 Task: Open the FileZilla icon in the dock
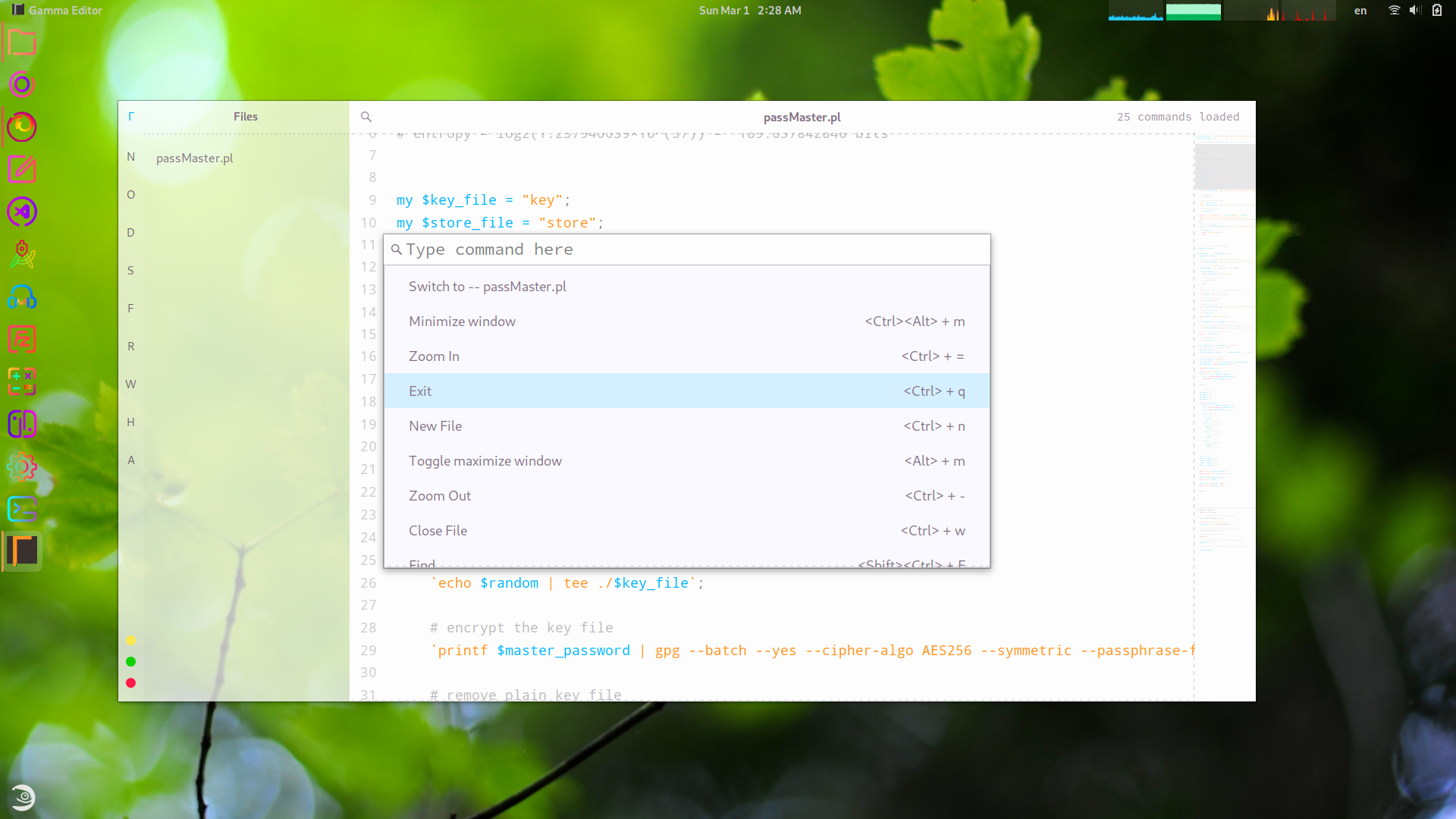[x=22, y=339]
